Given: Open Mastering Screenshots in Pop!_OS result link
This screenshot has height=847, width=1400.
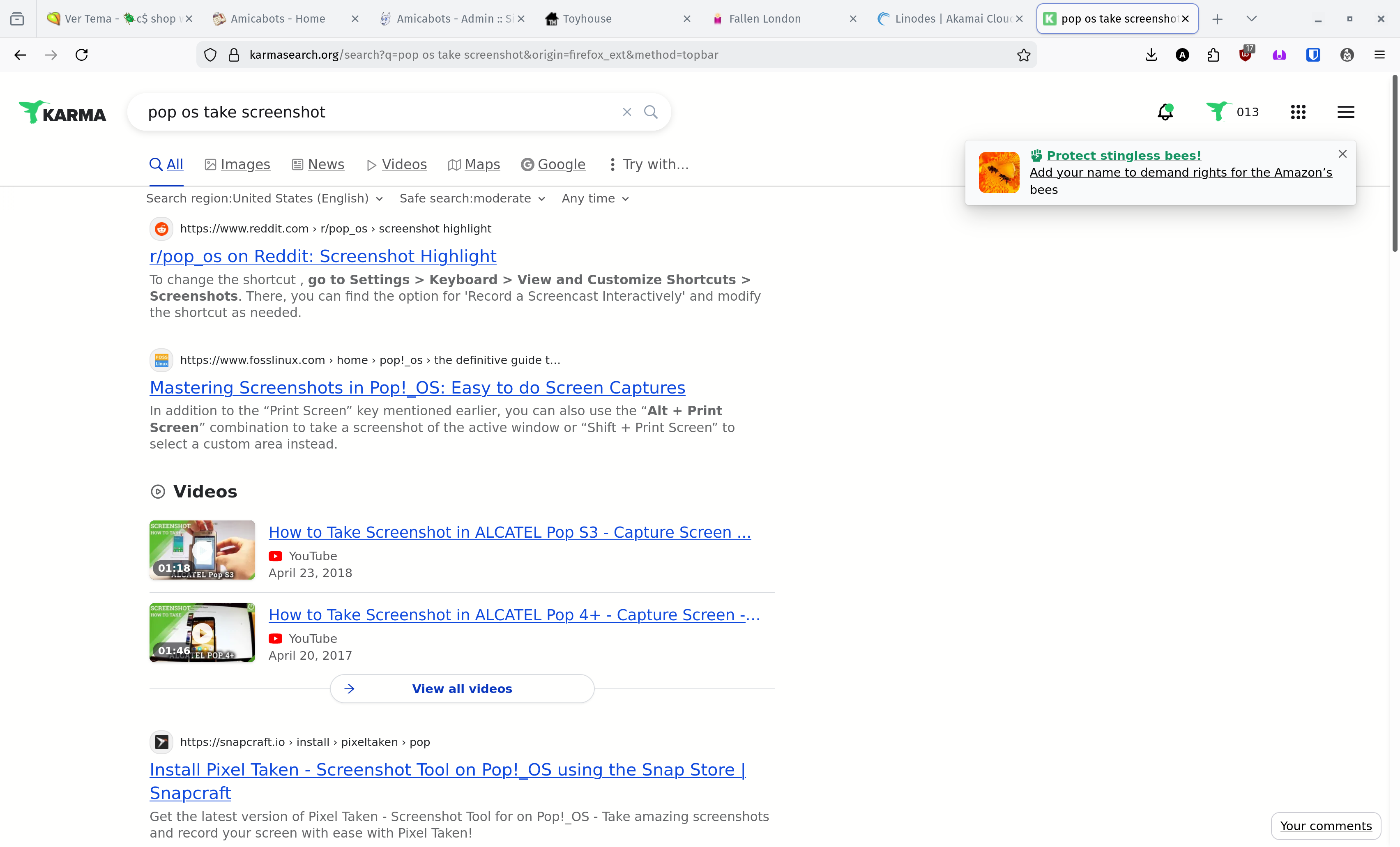Looking at the screenshot, I should pyautogui.click(x=417, y=387).
